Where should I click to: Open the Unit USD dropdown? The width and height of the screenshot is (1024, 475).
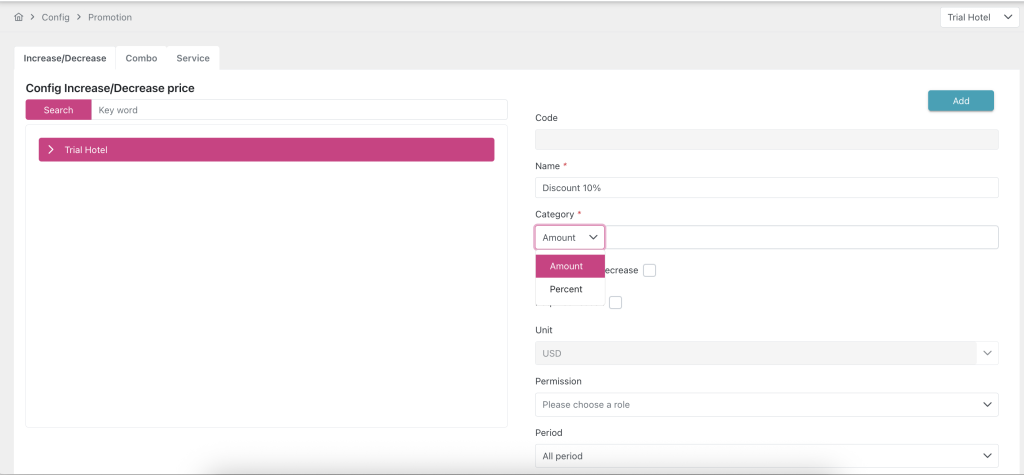point(766,353)
